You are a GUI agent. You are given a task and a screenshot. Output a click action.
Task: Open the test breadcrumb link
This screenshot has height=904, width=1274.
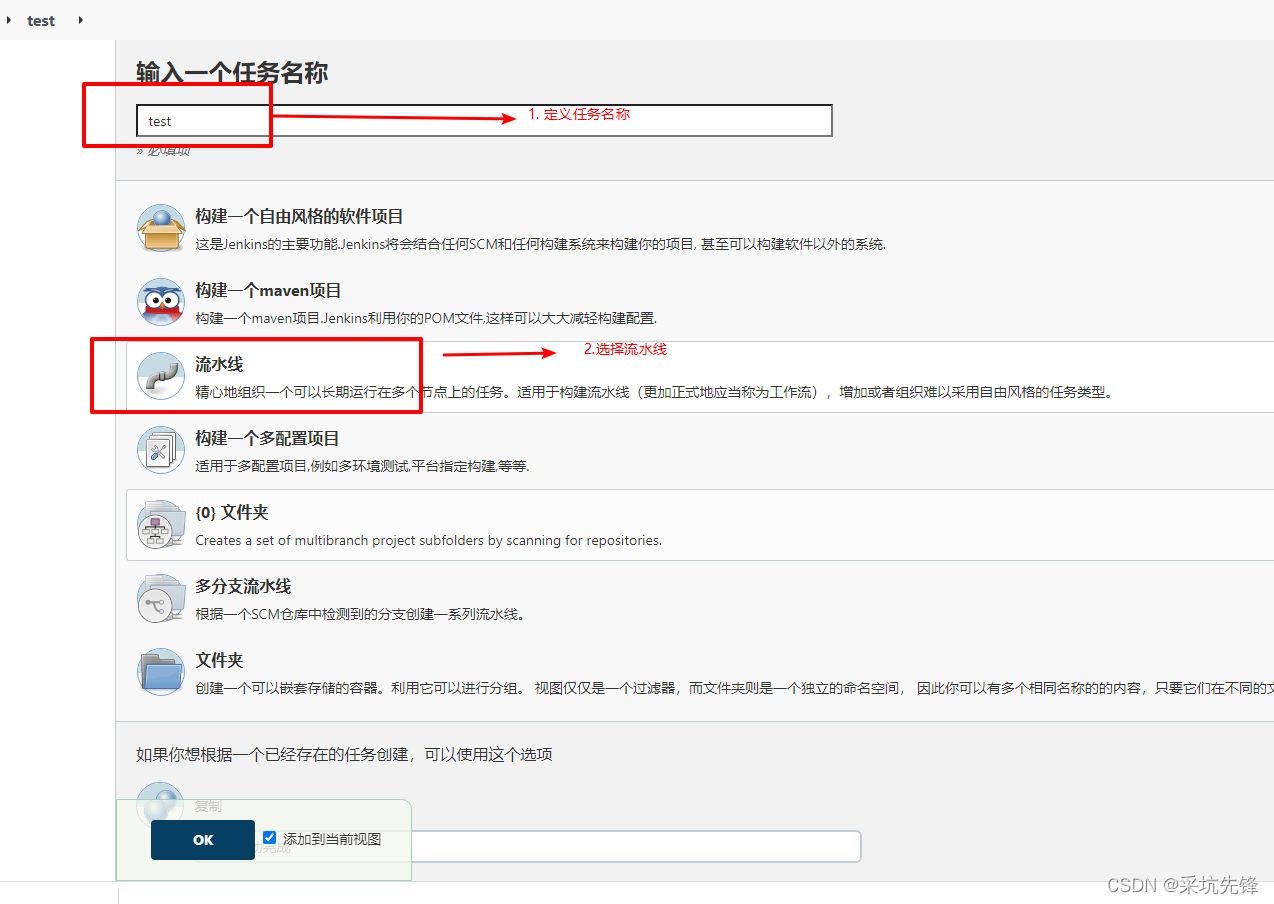click(x=41, y=20)
